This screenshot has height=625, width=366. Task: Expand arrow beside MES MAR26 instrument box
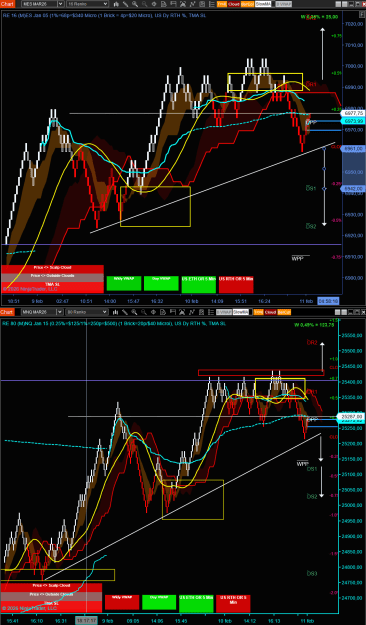61,4
